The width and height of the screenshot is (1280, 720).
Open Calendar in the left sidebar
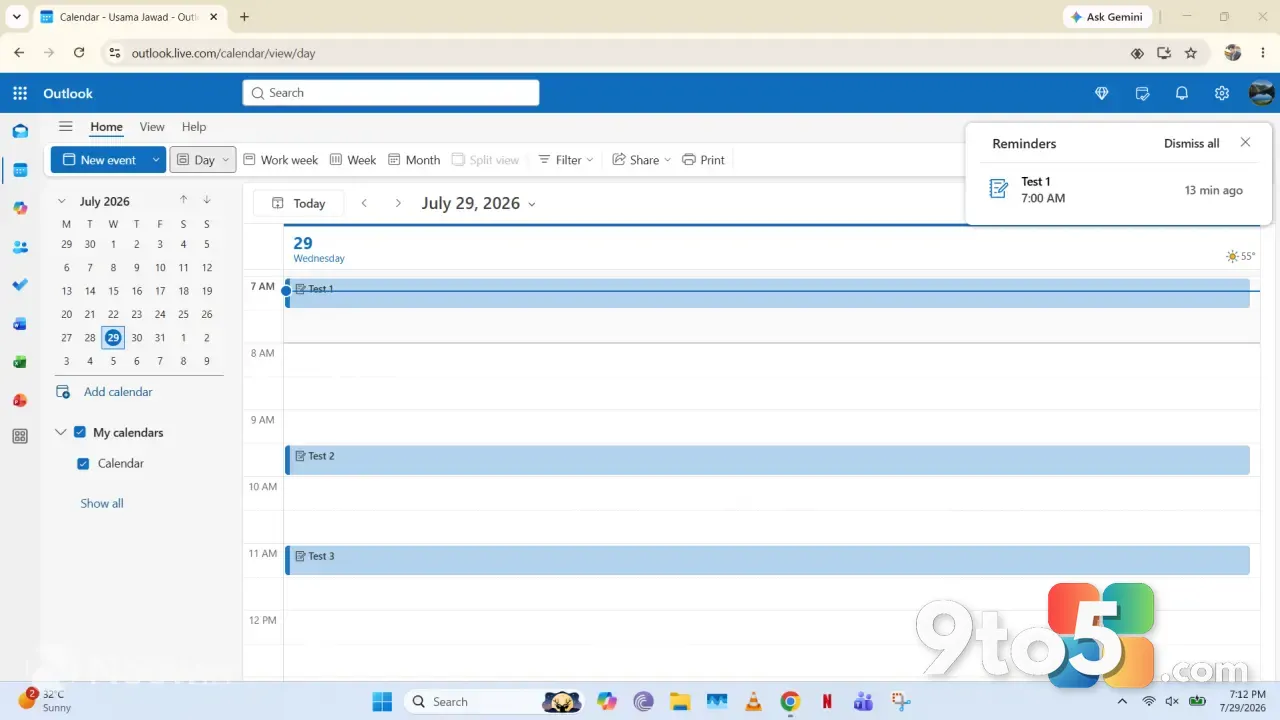tap(20, 170)
